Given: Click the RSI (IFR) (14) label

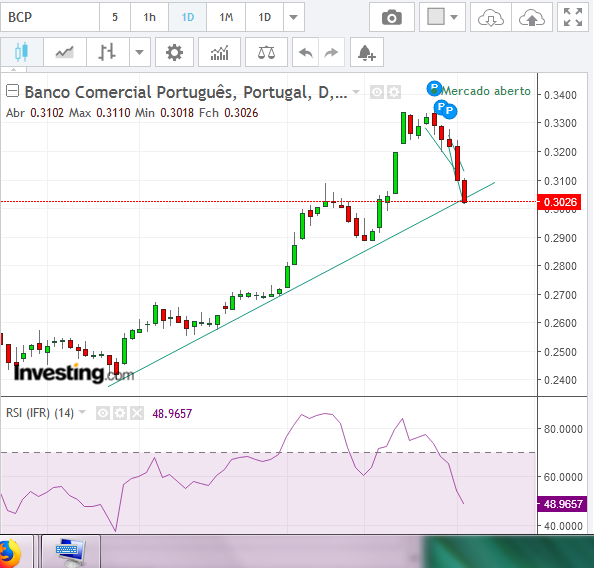Looking at the screenshot, I should [x=40, y=413].
